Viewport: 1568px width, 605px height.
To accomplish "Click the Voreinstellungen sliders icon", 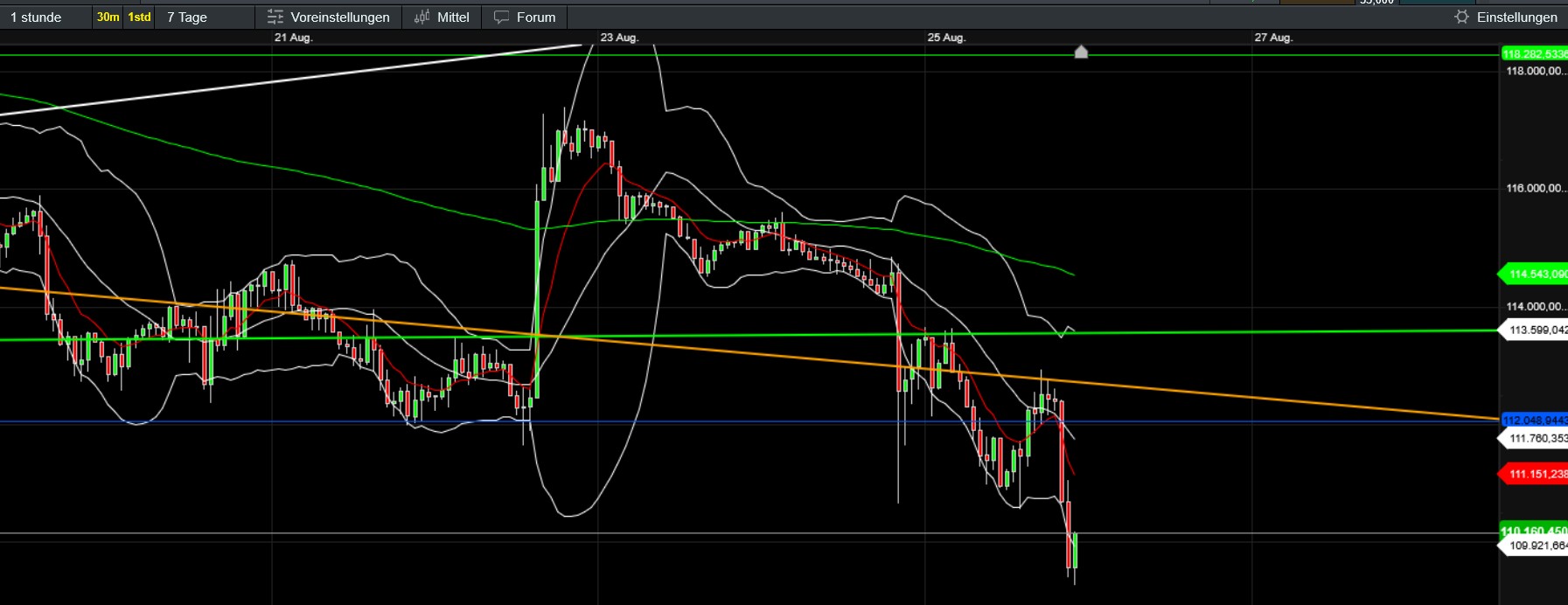I will (275, 17).
